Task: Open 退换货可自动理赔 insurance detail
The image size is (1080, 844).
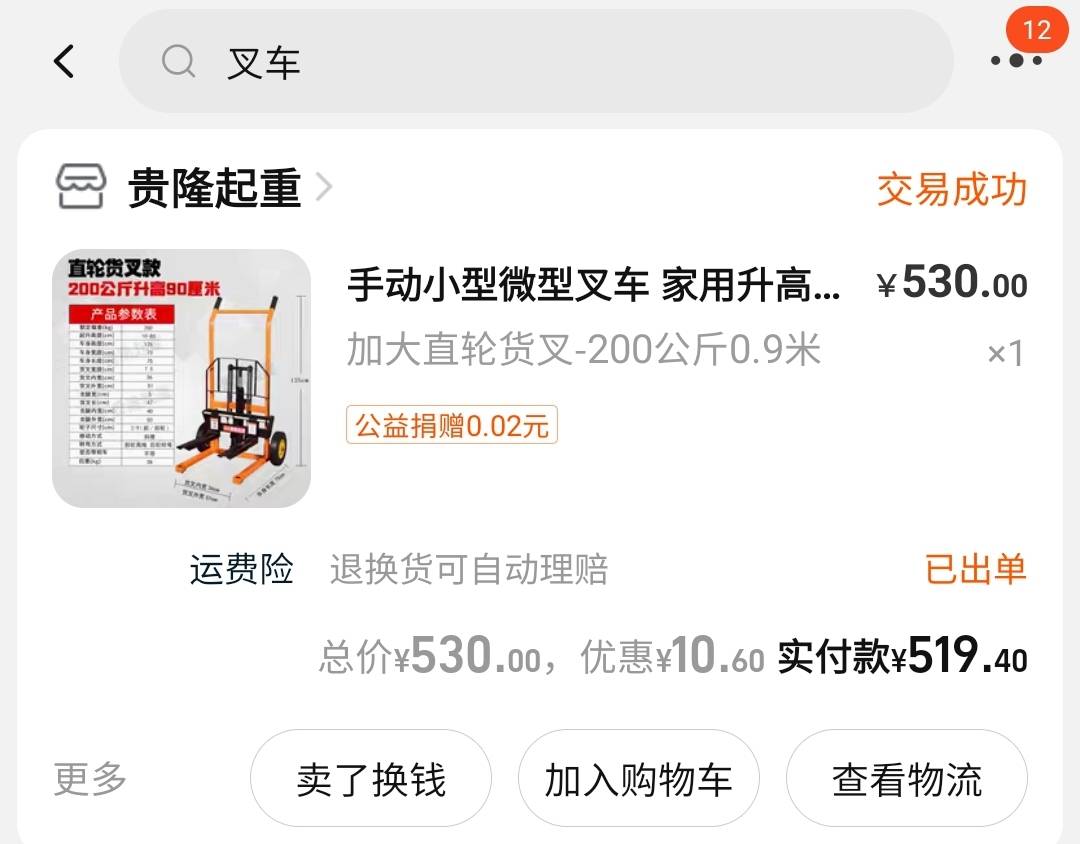Action: click(x=468, y=569)
